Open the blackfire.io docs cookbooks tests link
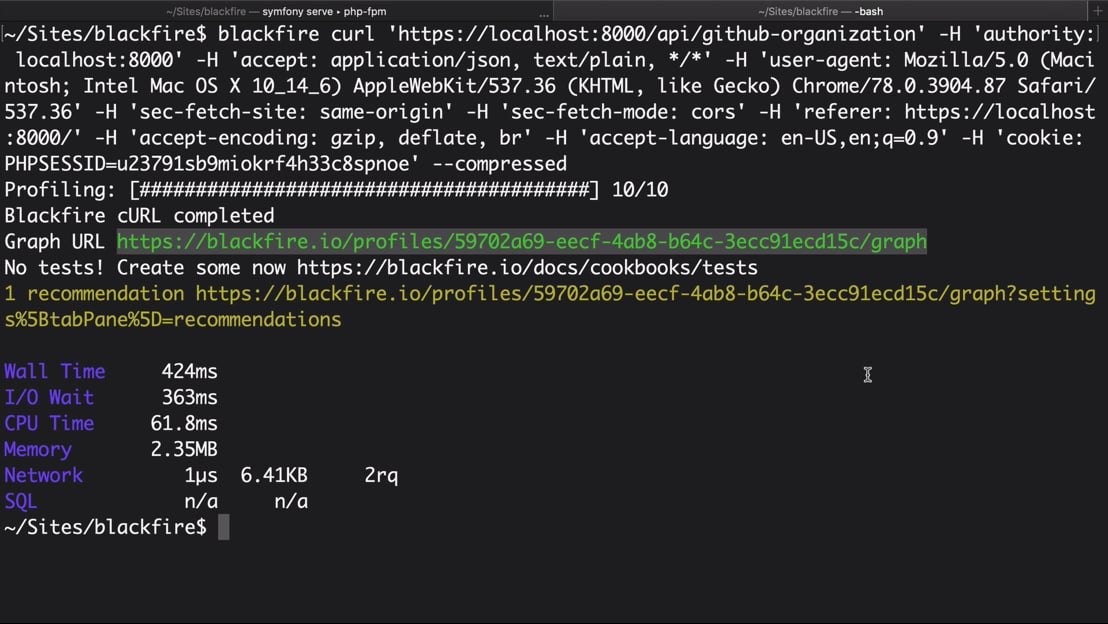Image resolution: width=1108 pixels, height=624 pixels. click(527, 268)
